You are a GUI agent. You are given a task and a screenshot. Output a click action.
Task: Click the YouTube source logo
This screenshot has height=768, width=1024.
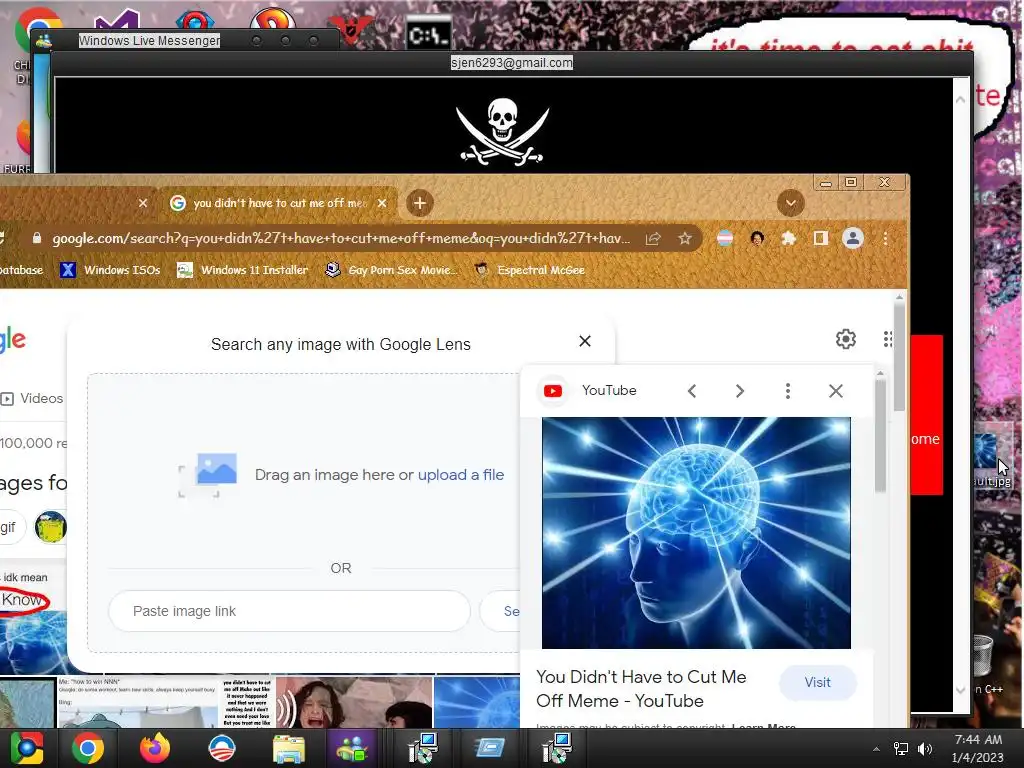click(x=552, y=391)
